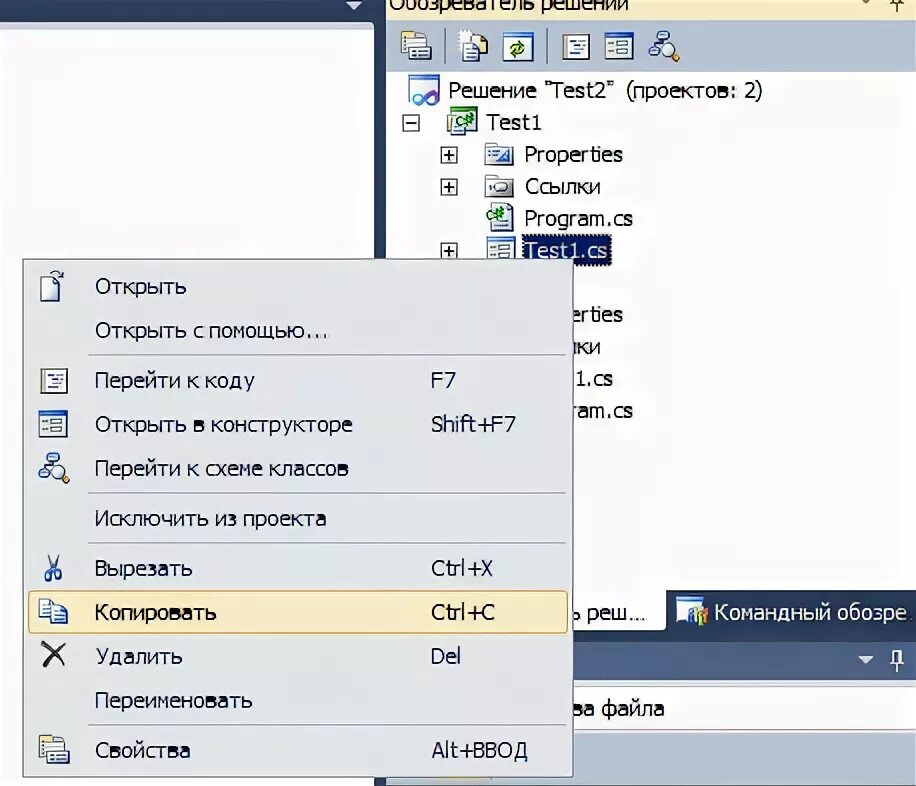Click the Del shortcut text

click(446, 656)
